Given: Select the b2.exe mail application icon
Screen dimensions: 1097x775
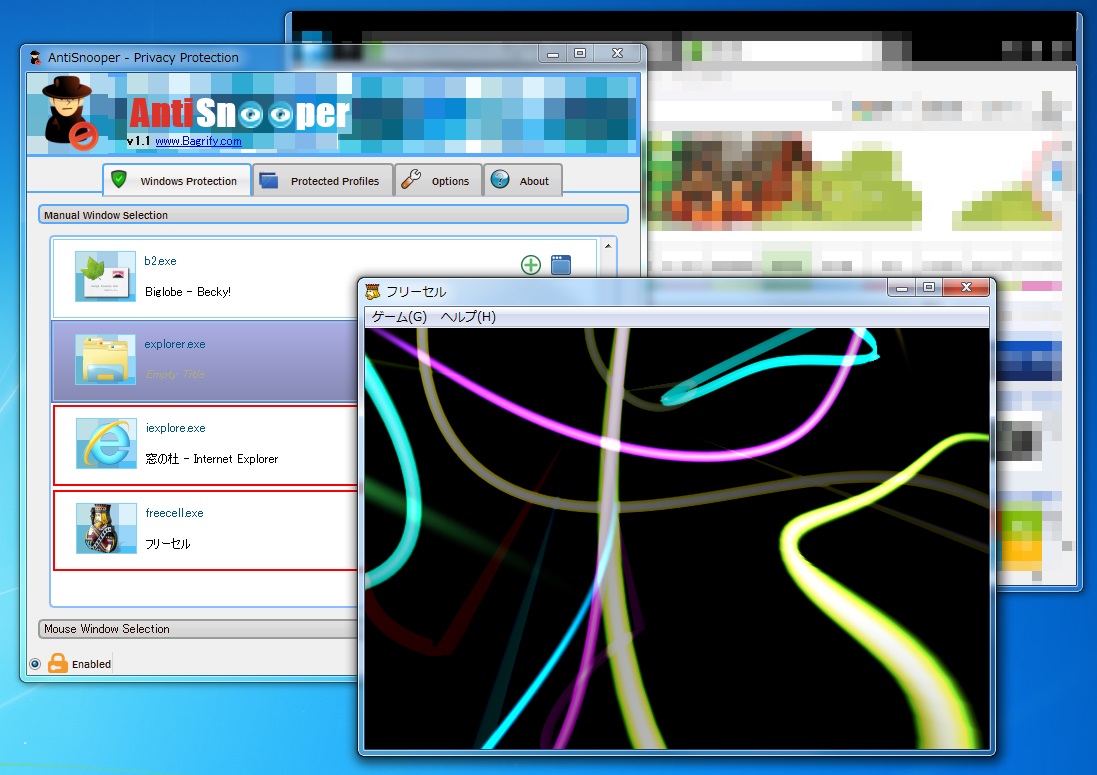Looking at the screenshot, I should 106,276.
